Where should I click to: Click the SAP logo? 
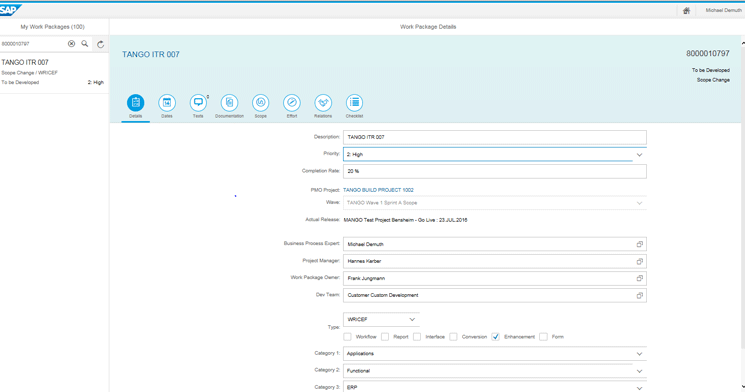click(x=10, y=10)
